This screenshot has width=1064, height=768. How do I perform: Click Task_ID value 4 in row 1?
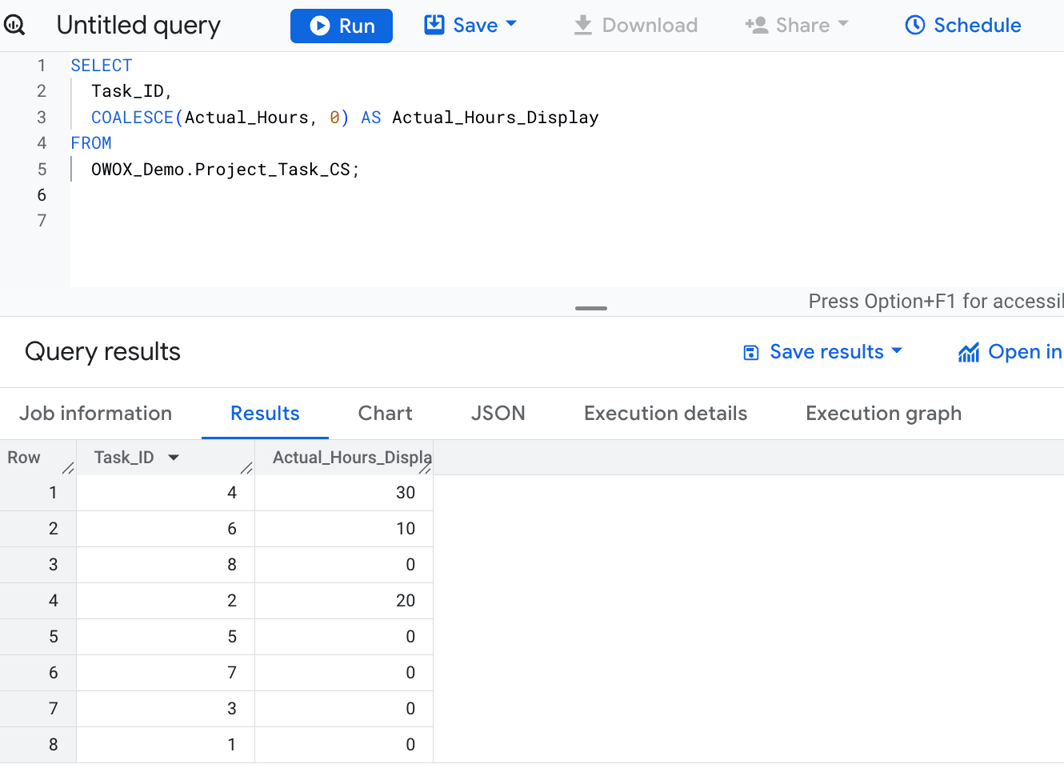232,493
